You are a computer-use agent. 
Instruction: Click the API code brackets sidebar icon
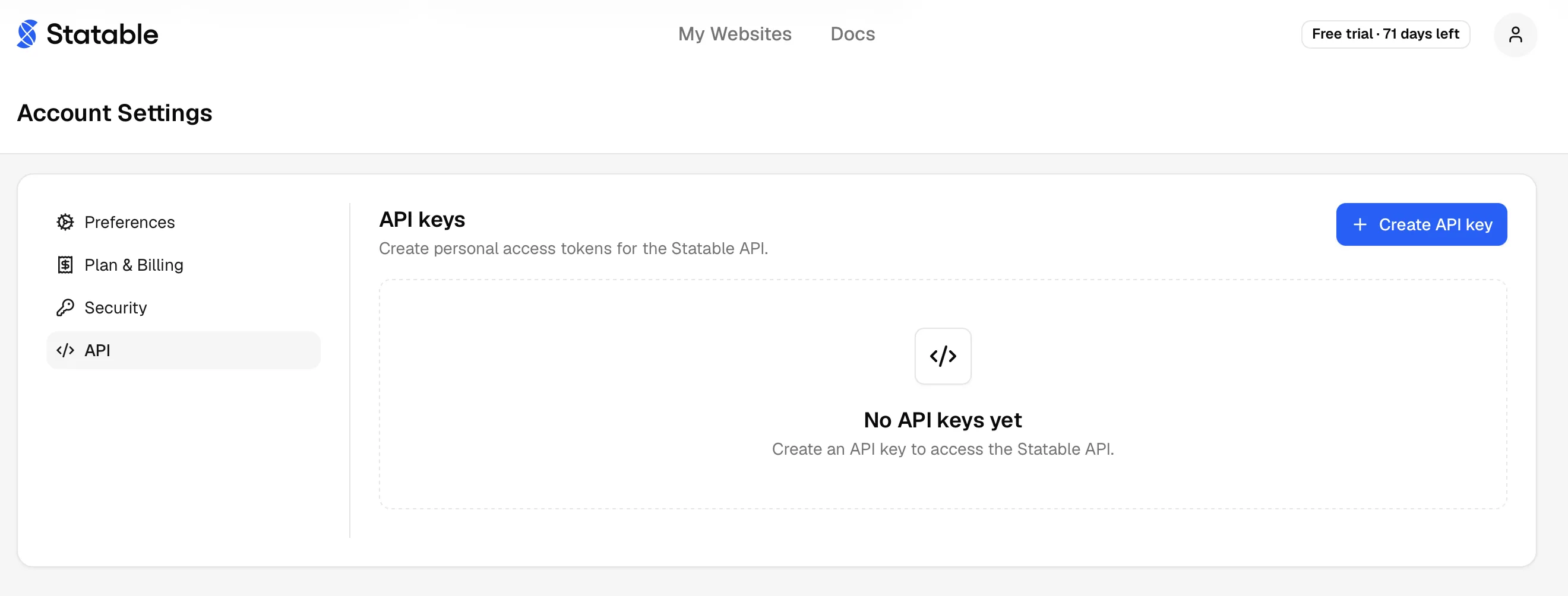pyautogui.click(x=65, y=350)
